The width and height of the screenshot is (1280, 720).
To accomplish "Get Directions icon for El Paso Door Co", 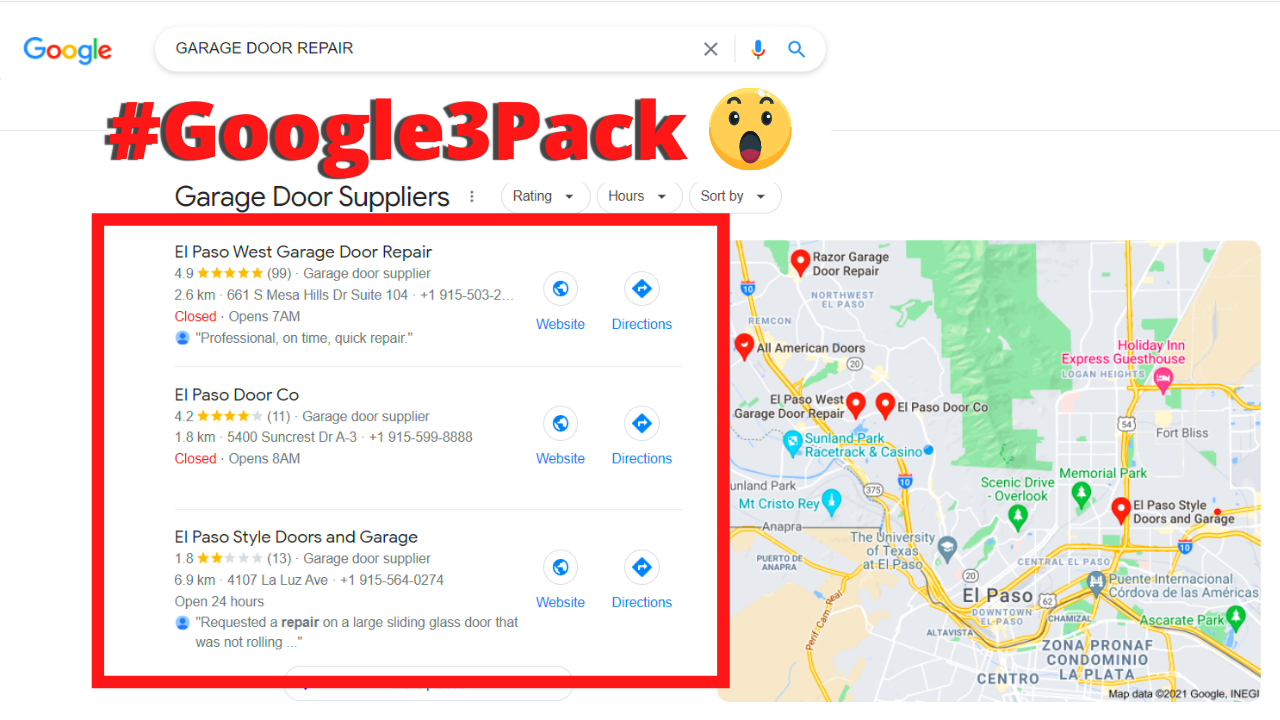I will 641,423.
